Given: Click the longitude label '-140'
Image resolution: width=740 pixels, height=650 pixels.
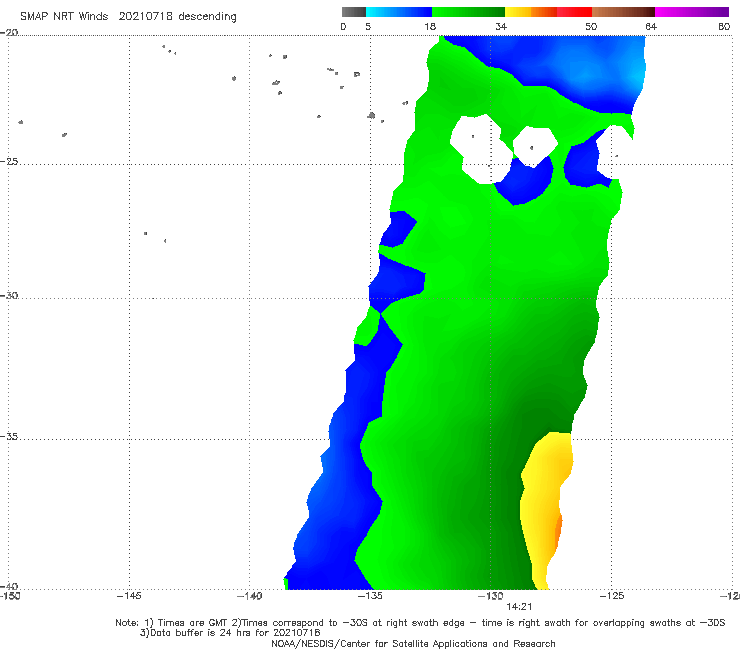Looking at the screenshot, I should click(x=249, y=596).
